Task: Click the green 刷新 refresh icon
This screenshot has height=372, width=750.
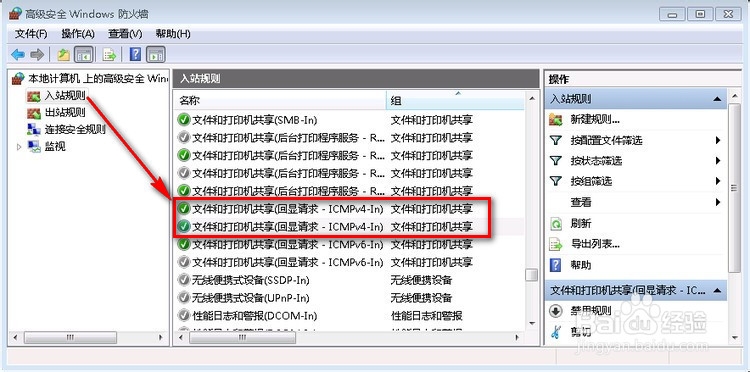Action: pos(555,223)
